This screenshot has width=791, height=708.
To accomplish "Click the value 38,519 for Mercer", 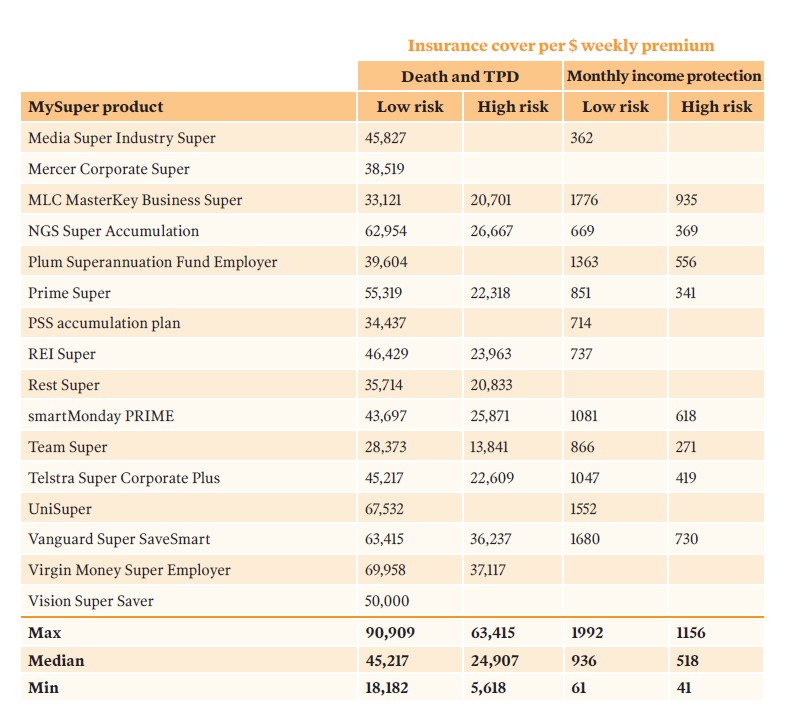I will (385, 169).
